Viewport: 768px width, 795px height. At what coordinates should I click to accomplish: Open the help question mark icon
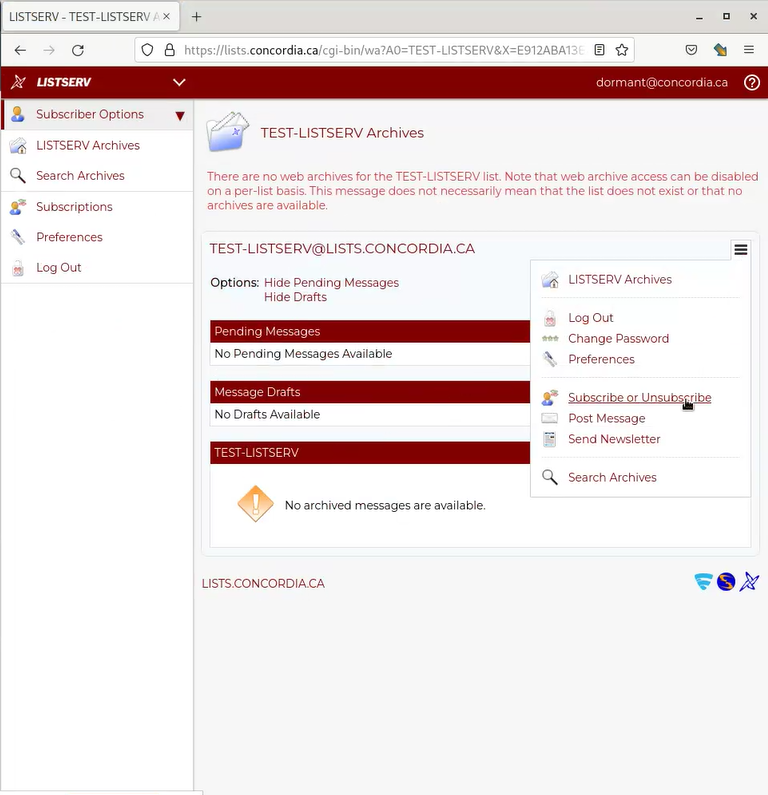coord(752,83)
